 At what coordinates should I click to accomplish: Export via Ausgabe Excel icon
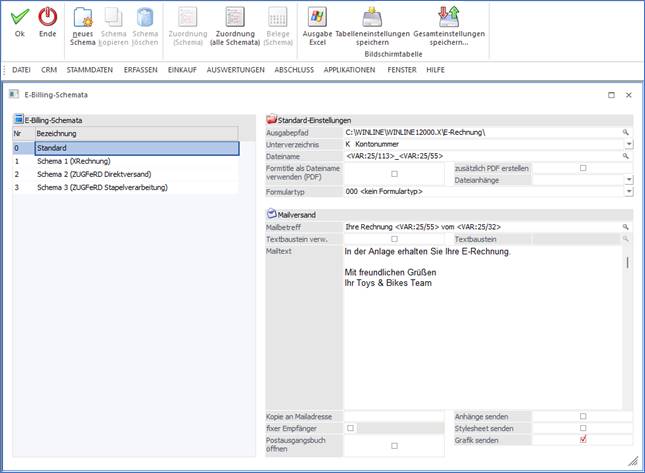(317, 17)
